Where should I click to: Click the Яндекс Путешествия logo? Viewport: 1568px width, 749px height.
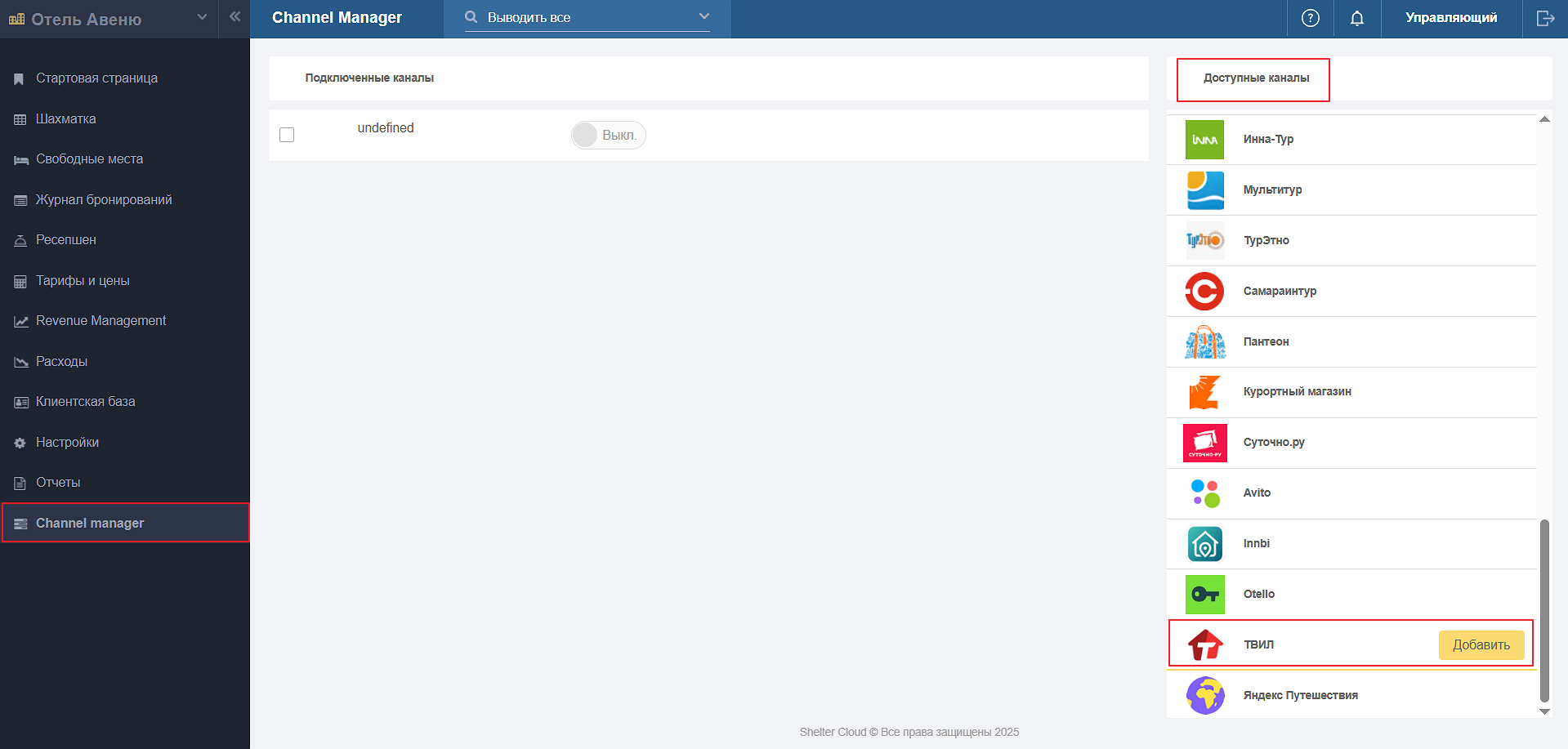point(1204,696)
